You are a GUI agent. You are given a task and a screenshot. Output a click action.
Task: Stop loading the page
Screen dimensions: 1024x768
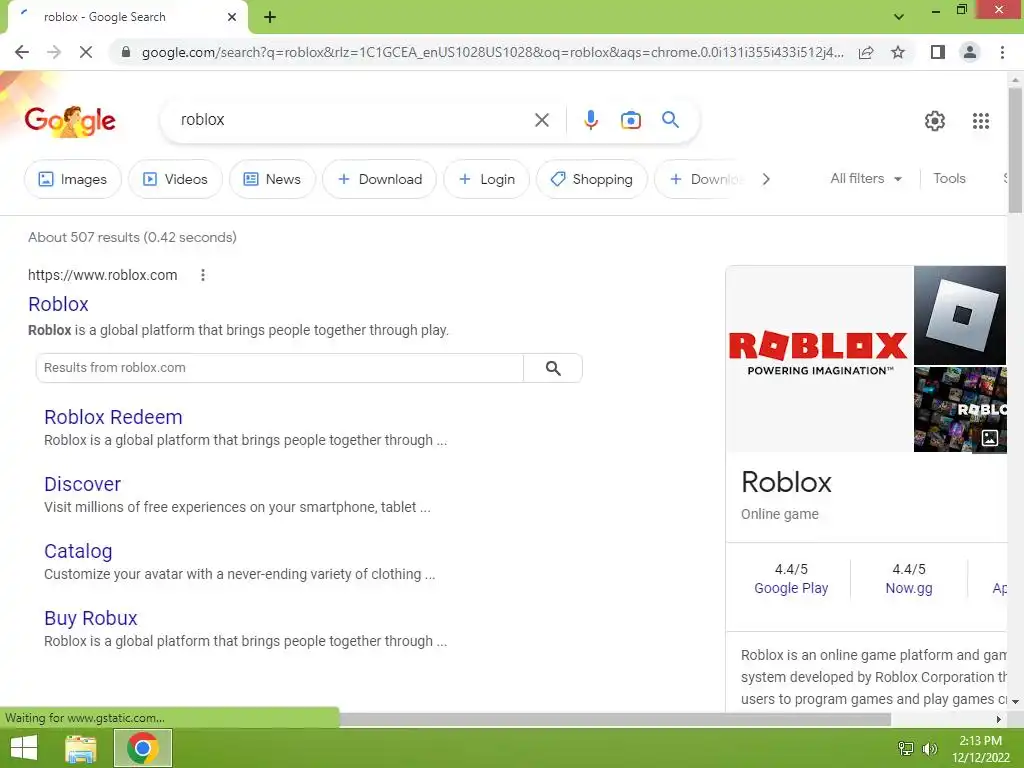[x=86, y=52]
